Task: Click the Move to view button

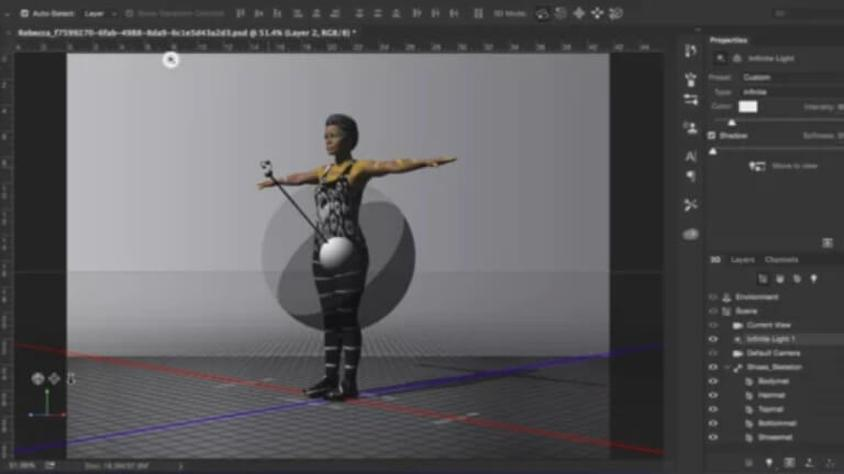Action: click(784, 166)
